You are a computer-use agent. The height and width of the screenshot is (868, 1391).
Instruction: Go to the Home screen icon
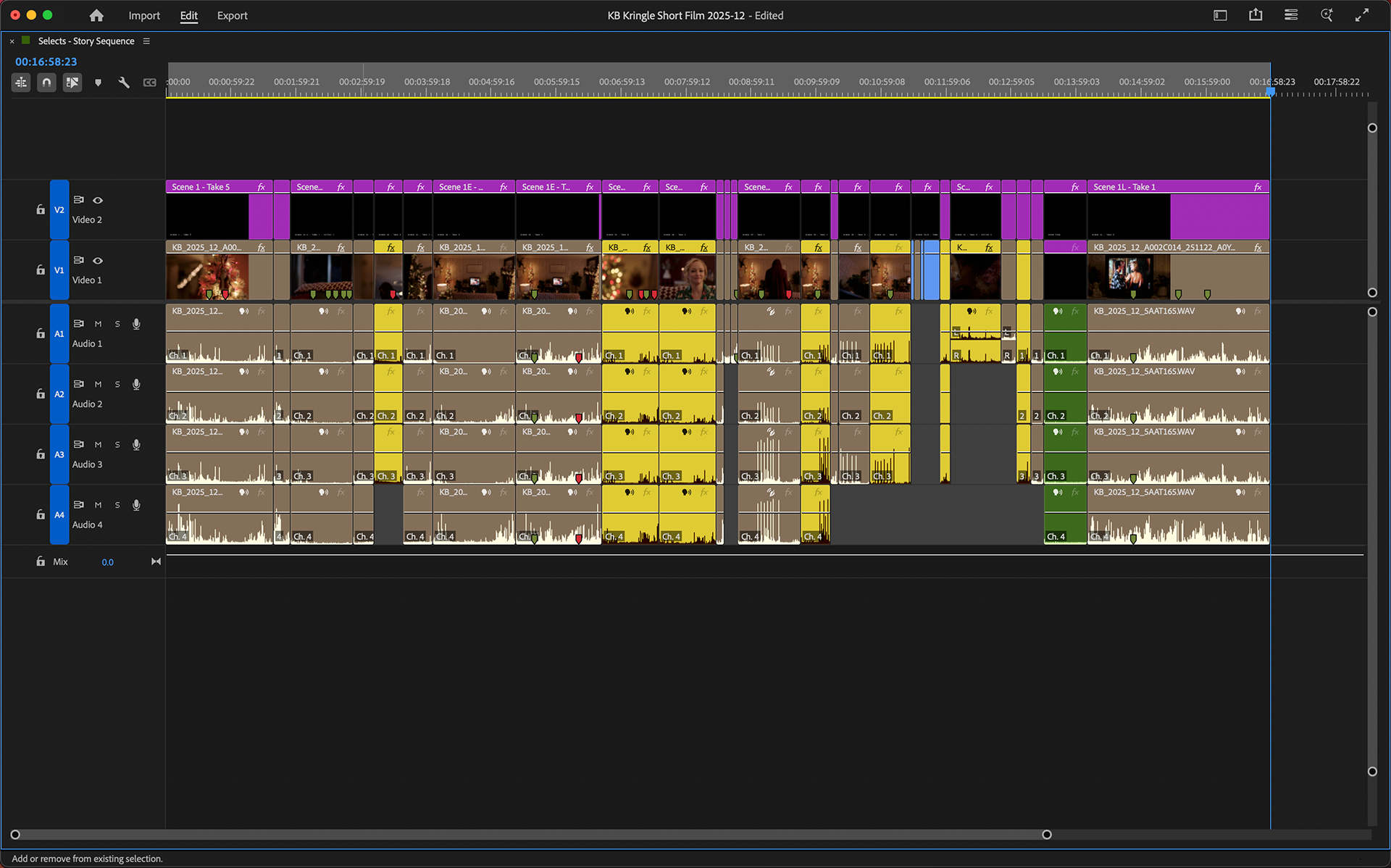click(96, 15)
